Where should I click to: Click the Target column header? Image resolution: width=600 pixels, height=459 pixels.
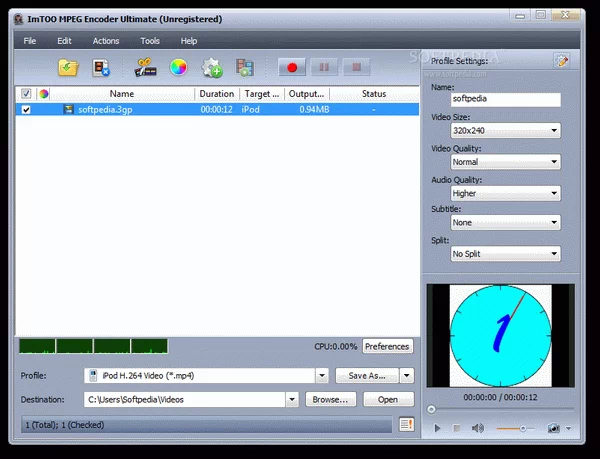coord(262,94)
